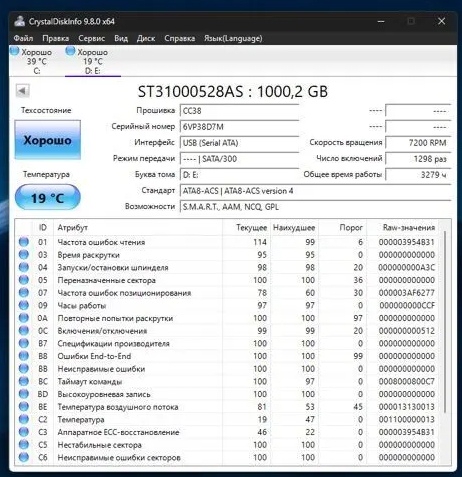Click status icon of attribute 09 row

click(x=24, y=305)
